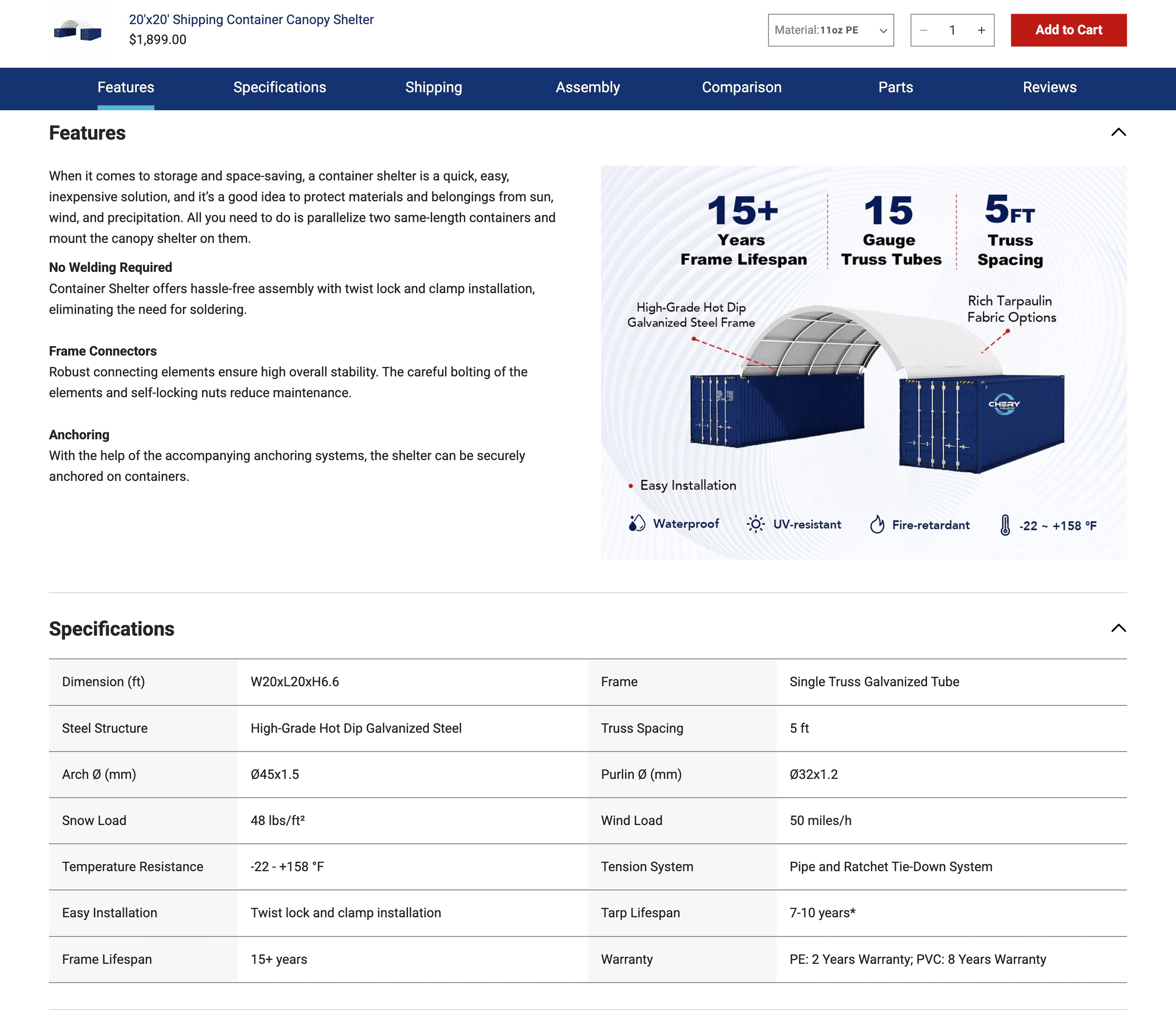Jump to the Reviews tab
Screen dimensions: 1176x1023
pyautogui.click(x=1049, y=87)
